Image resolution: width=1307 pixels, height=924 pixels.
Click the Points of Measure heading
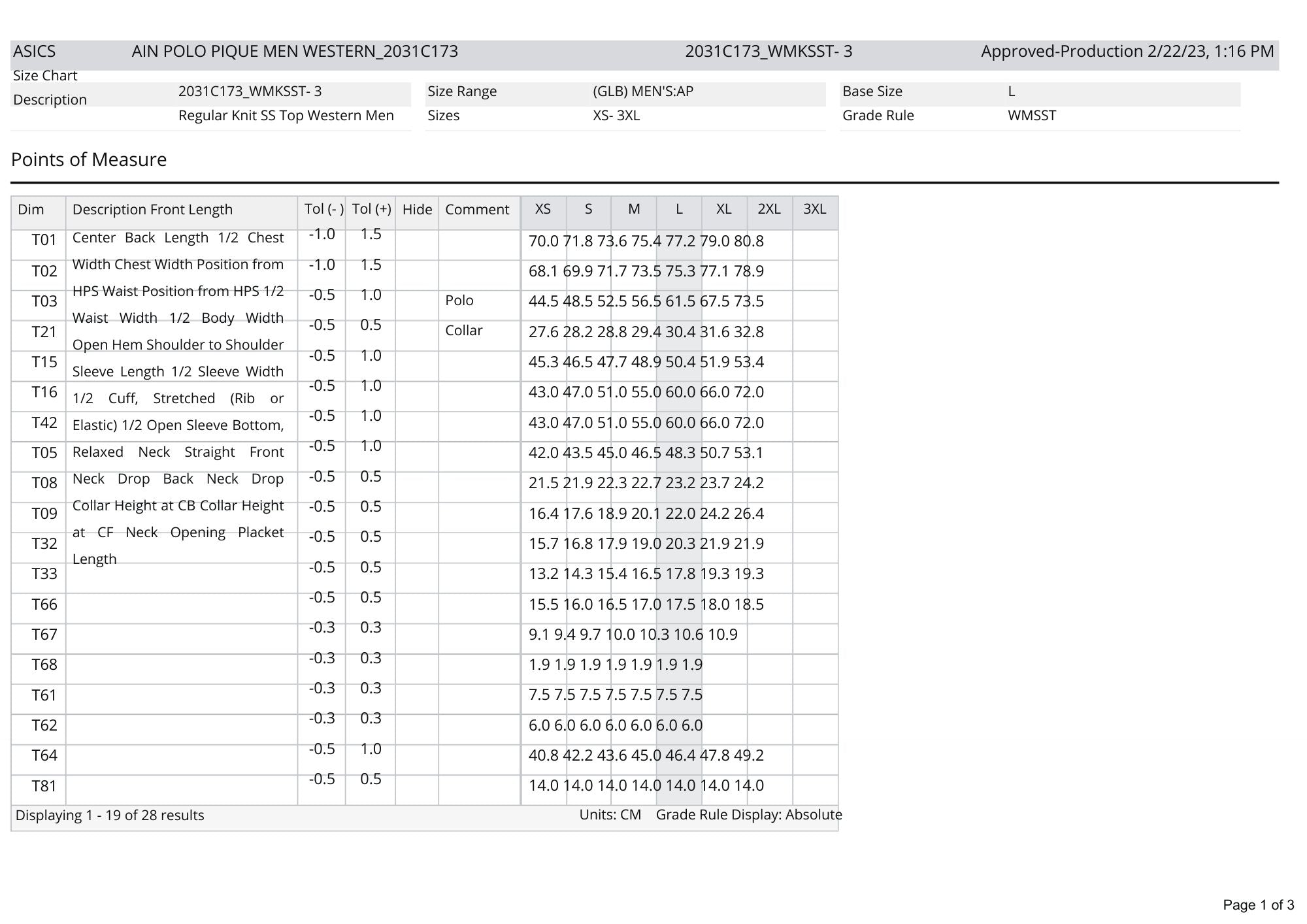click(89, 159)
